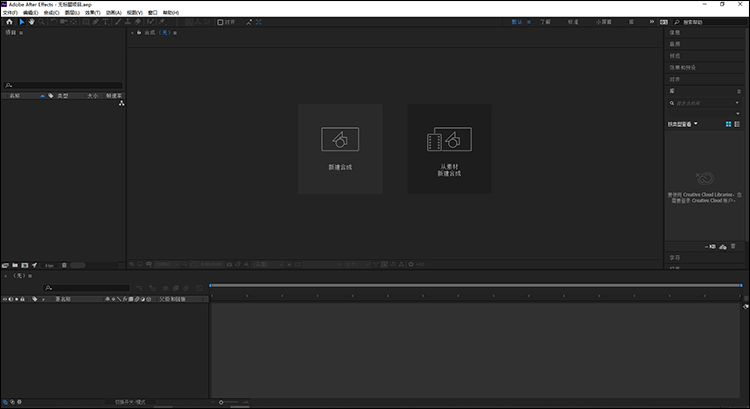Click the Creative Cloud sync icon in Libraries footer

tap(723, 247)
